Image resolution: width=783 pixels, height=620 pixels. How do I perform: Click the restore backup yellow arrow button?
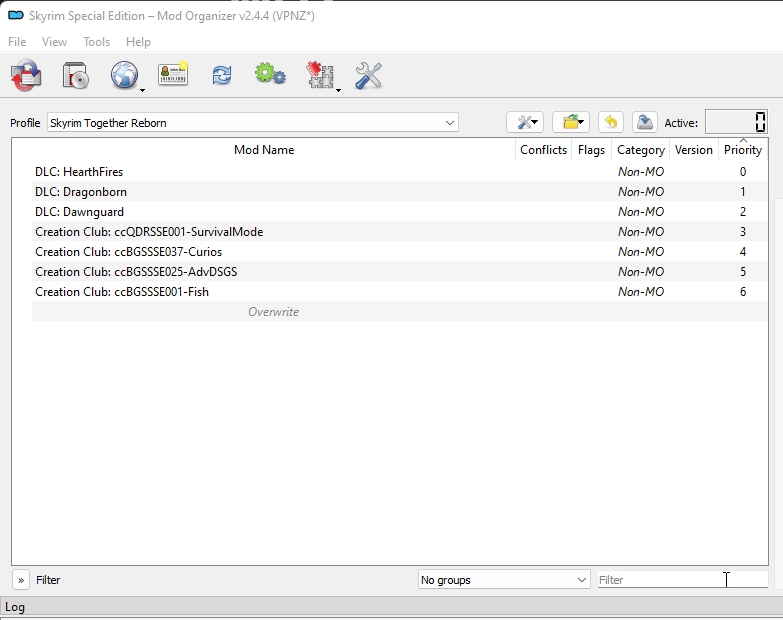point(610,122)
